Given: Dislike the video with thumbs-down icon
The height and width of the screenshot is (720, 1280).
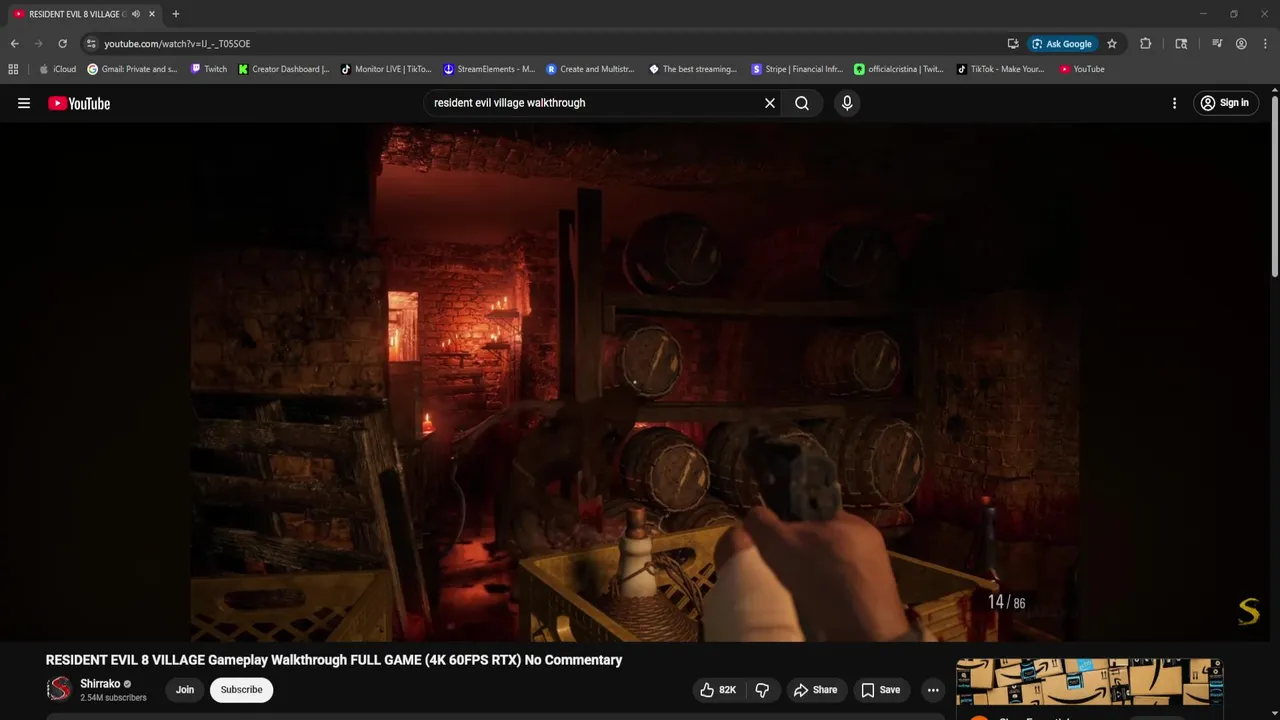Looking at the screenshot, I should [762, 690].
